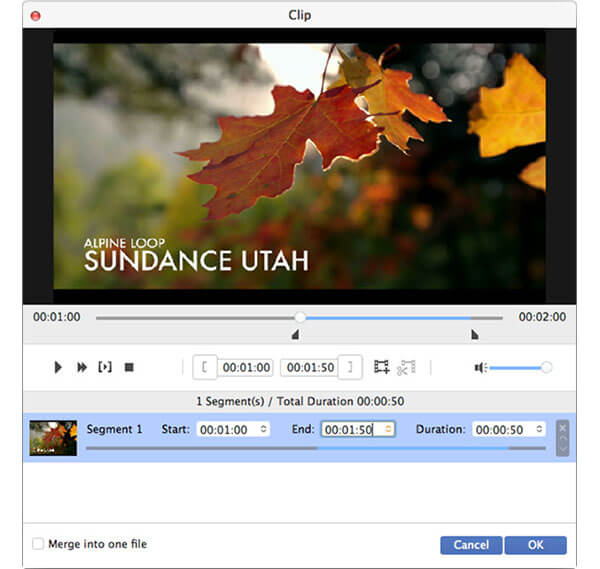Click the Cancel button
The image size is (600, 569).
[470, 545]
